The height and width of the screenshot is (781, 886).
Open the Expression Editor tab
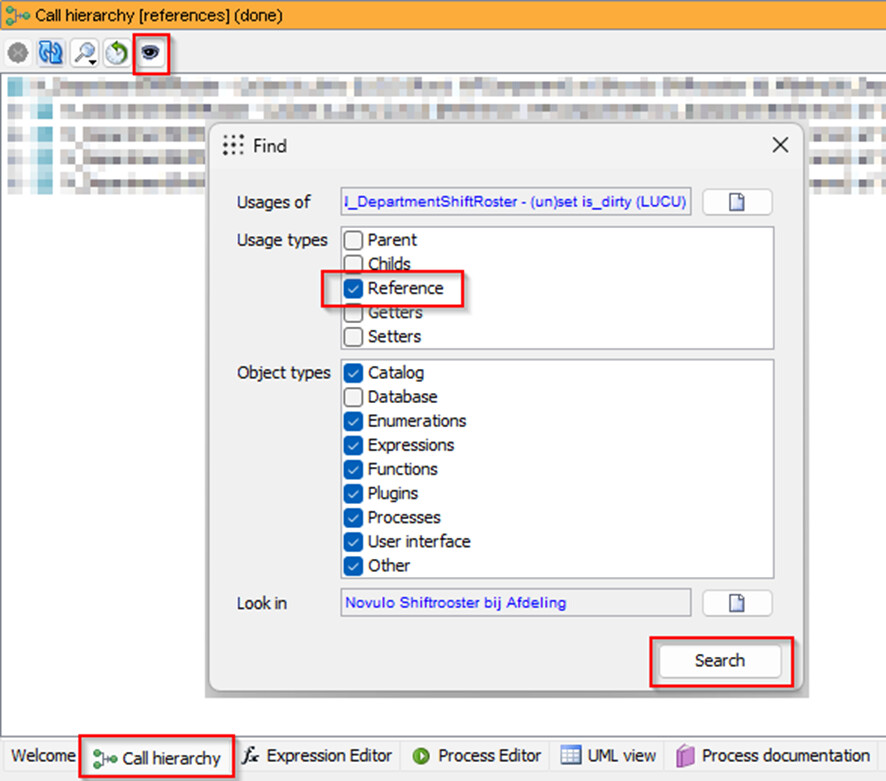coord(317,756)
